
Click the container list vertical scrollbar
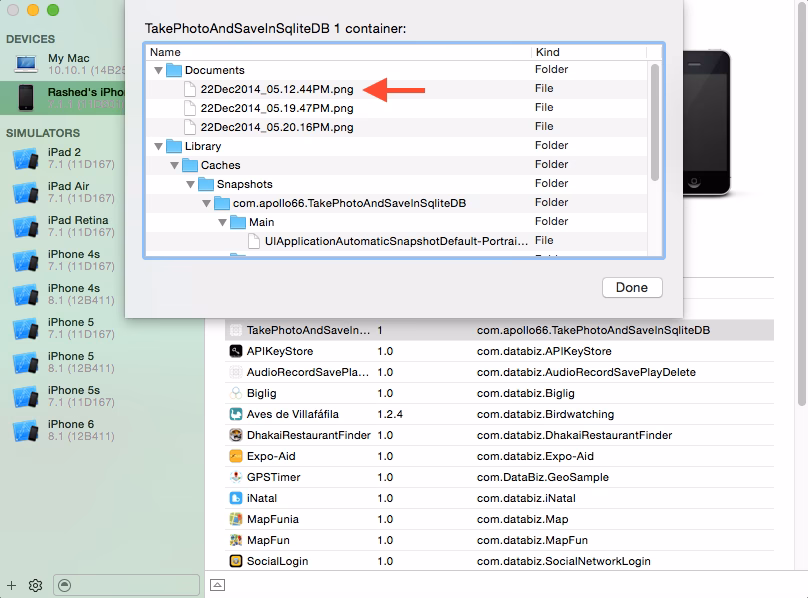coord(655,122)
